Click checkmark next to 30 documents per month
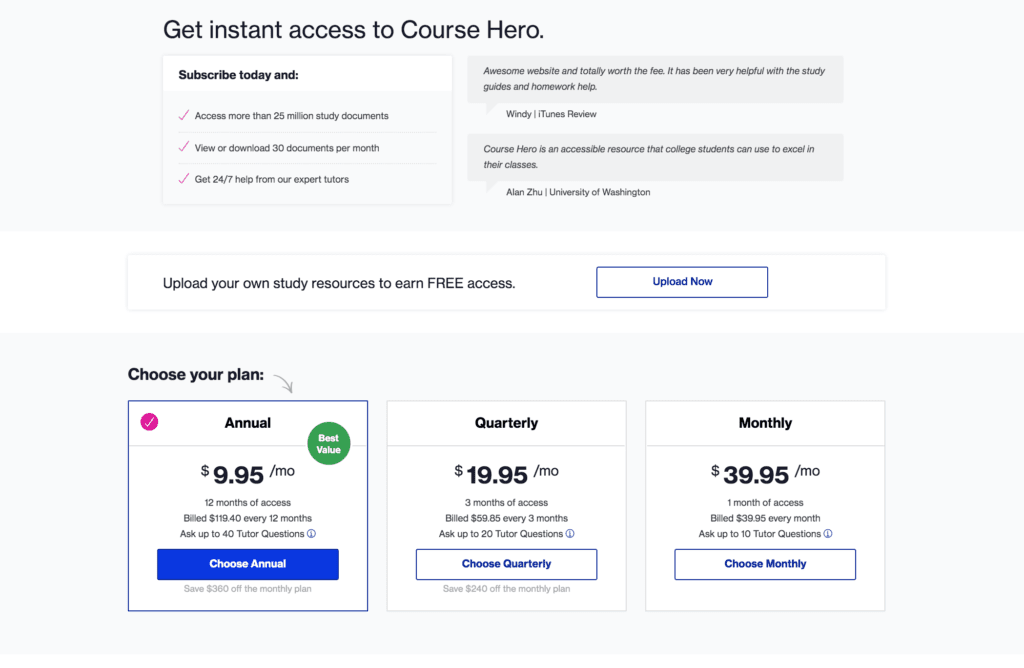Viewport: 1024px width, 668px height. pos(183,147)
